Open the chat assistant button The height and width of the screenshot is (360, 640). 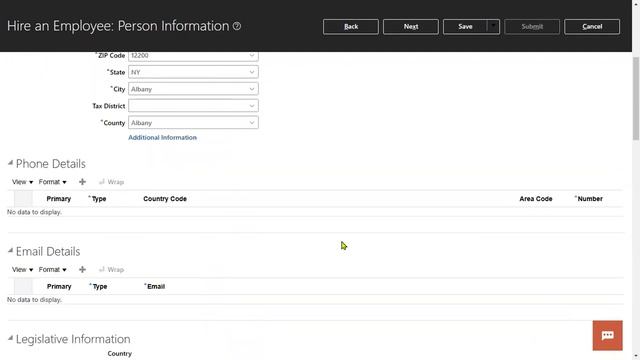click(x=607, y=336)
